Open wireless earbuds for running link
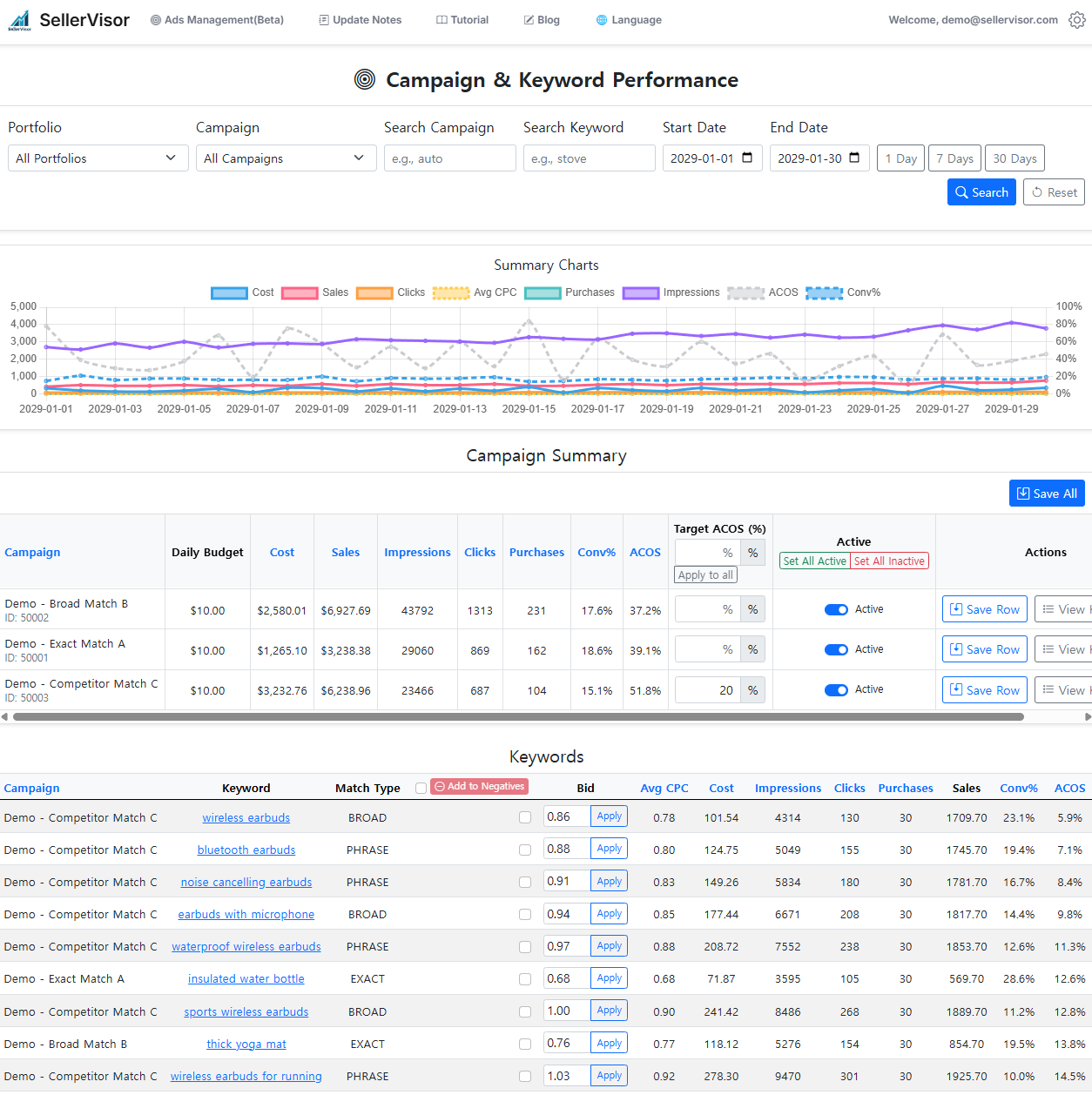This screenshot has height=1095, width=1092. pyautogui.click(x=246, y=1077)
